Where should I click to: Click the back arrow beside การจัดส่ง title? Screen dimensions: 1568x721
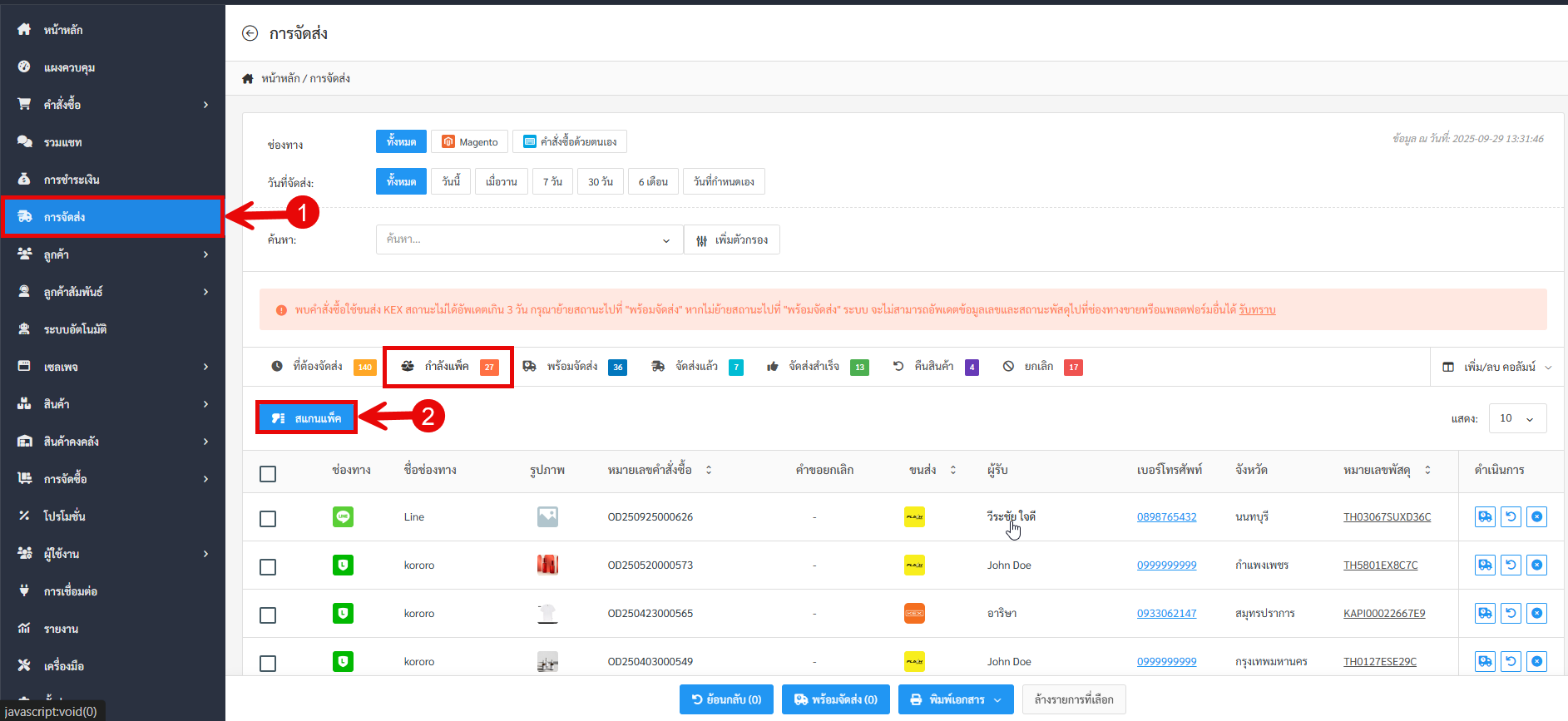coord(250,33)
